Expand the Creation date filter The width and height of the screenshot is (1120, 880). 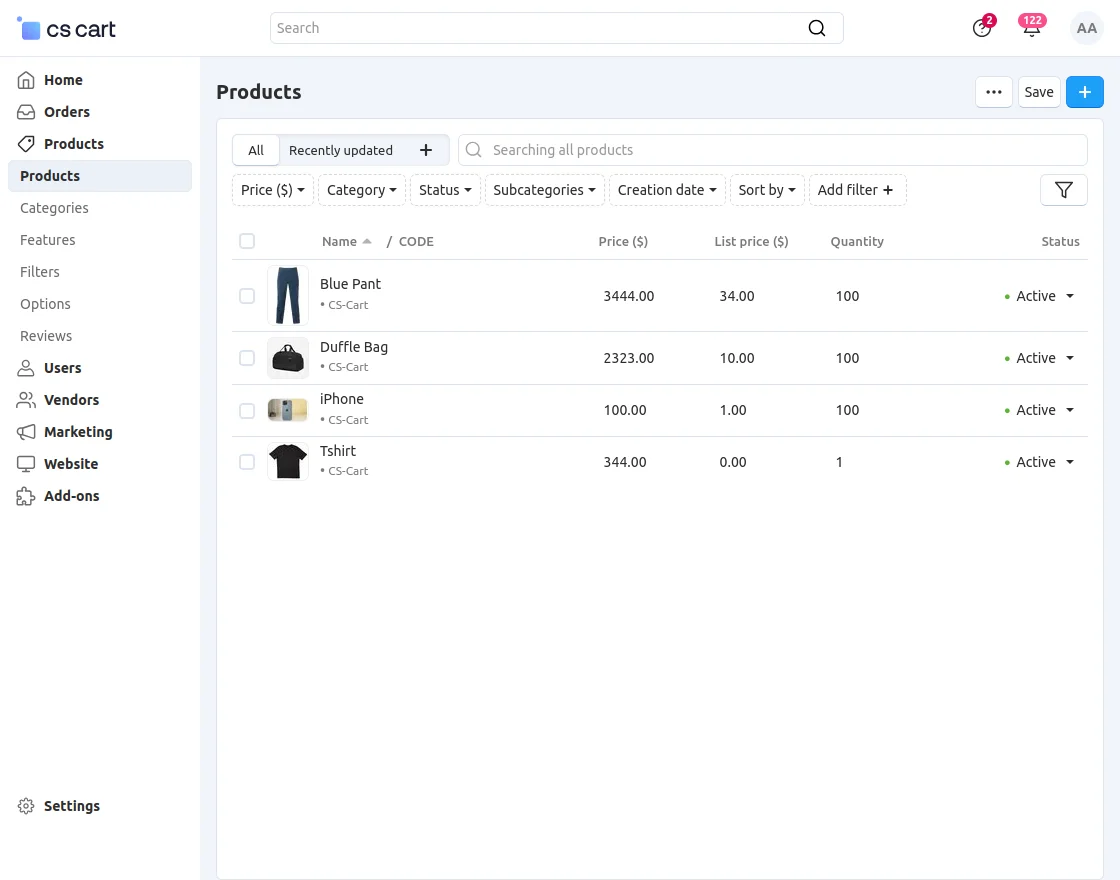[x=667, y=189]
